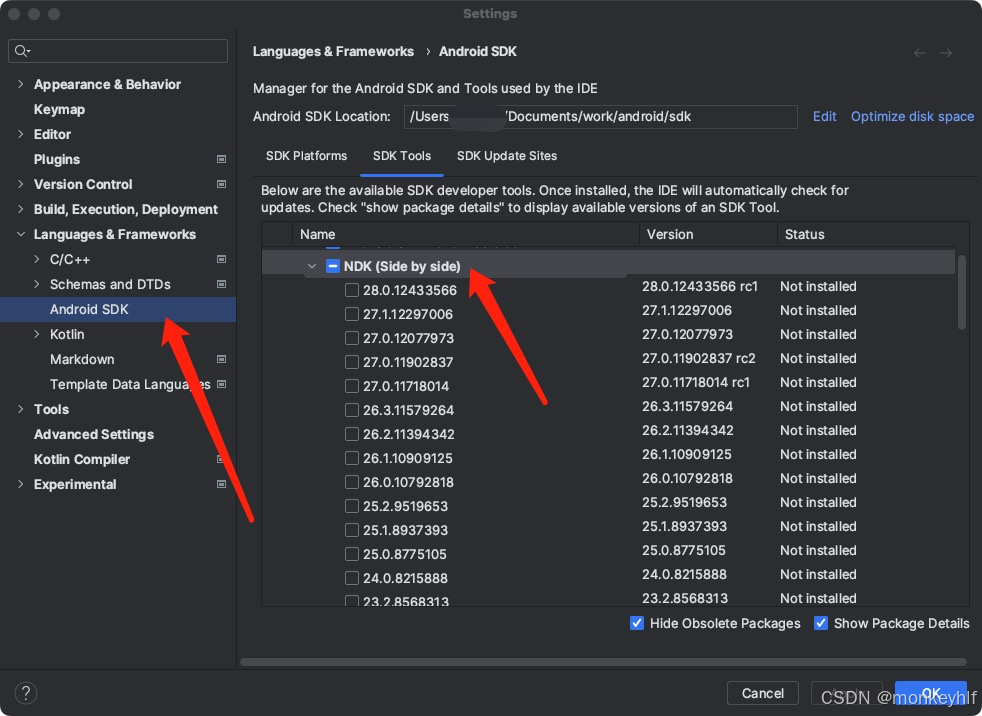982x716 pixels.
Task: Go back with the left arrow icon
Action: click(x=919, y=53)
